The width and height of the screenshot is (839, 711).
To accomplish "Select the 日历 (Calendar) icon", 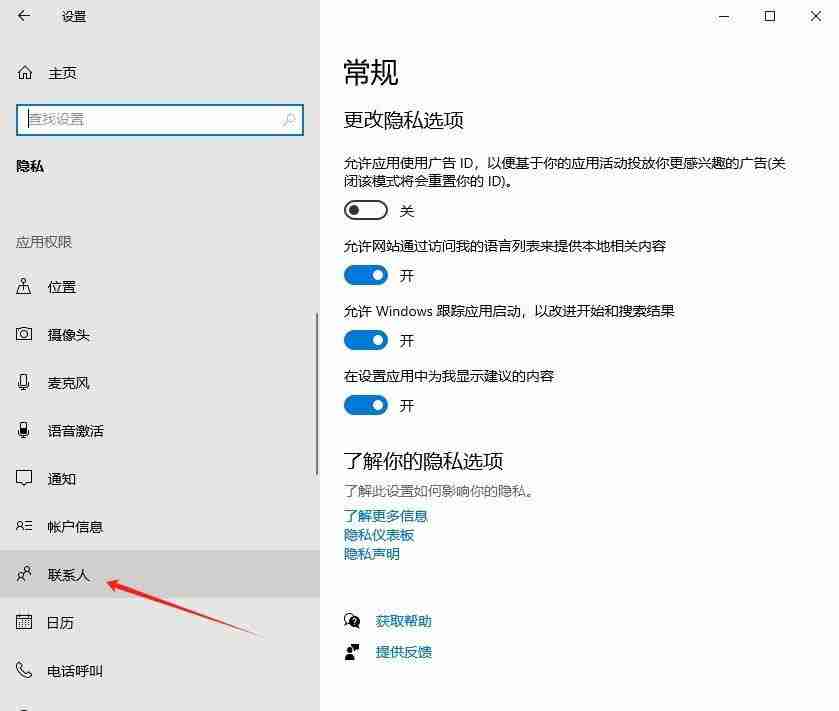I will pyautogui.click(x=24, y=622).
